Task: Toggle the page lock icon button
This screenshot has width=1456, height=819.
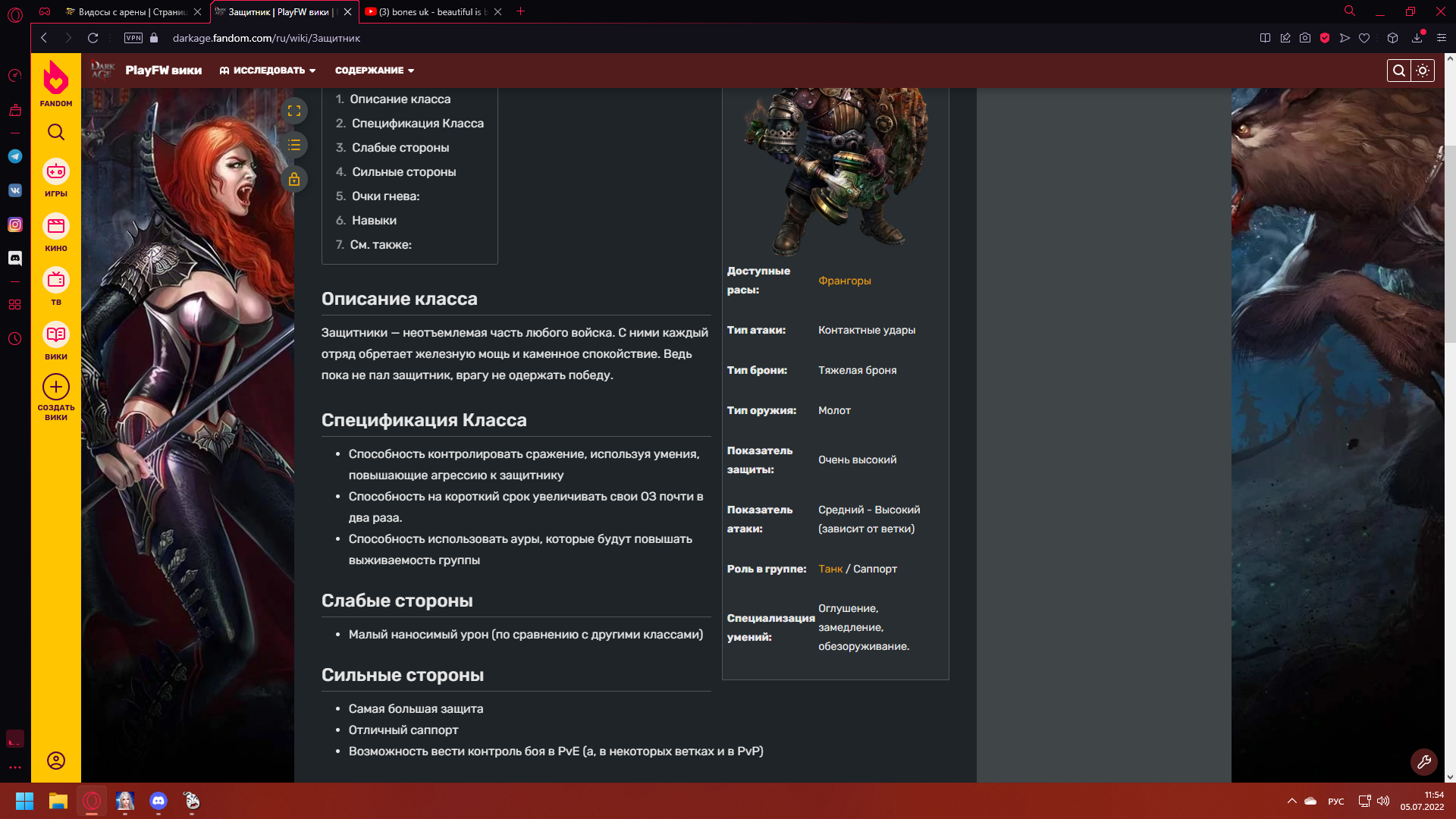Action: [294, 180]
